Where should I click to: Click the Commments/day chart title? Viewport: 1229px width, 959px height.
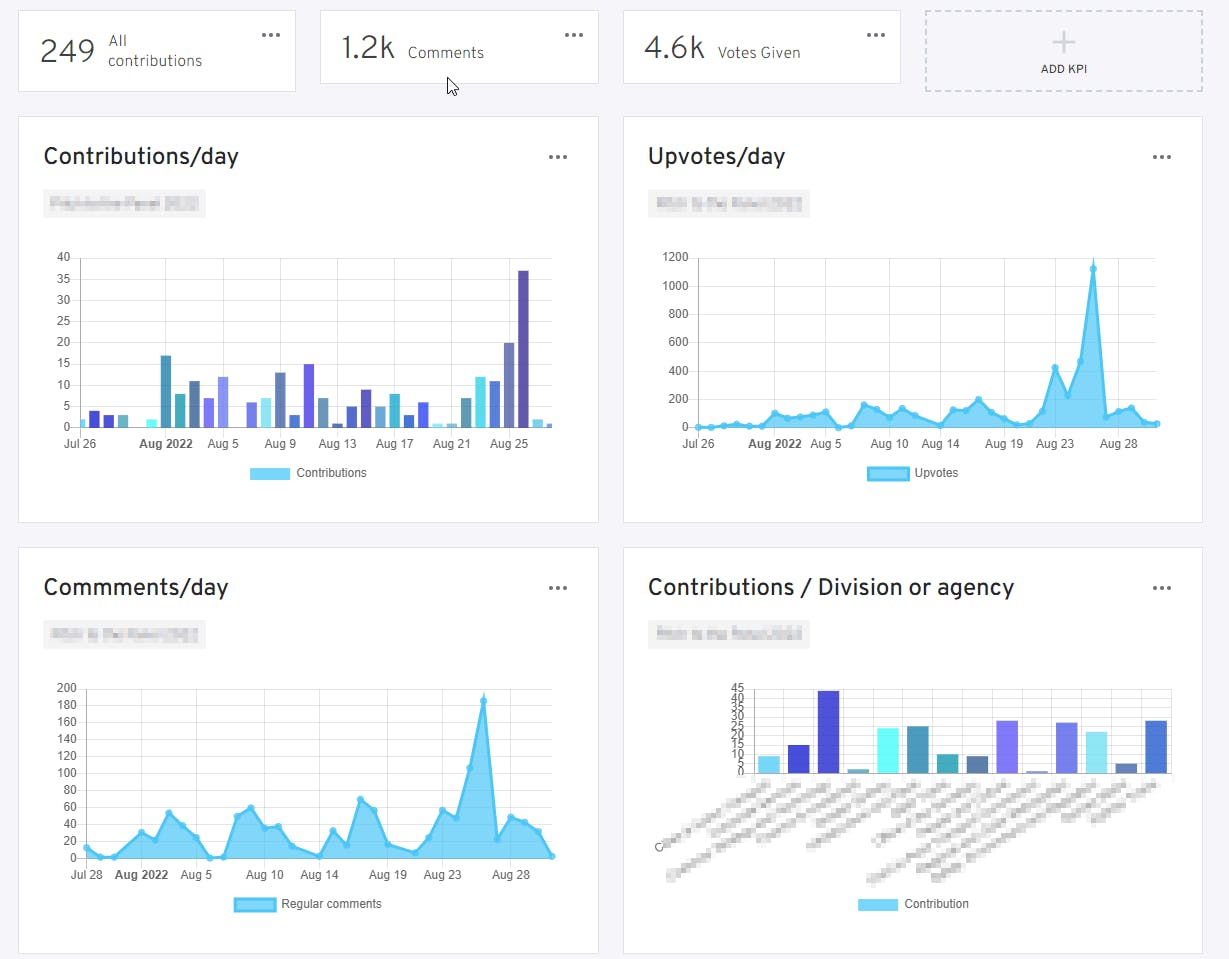pyautogui.click(x=136, y=587)
